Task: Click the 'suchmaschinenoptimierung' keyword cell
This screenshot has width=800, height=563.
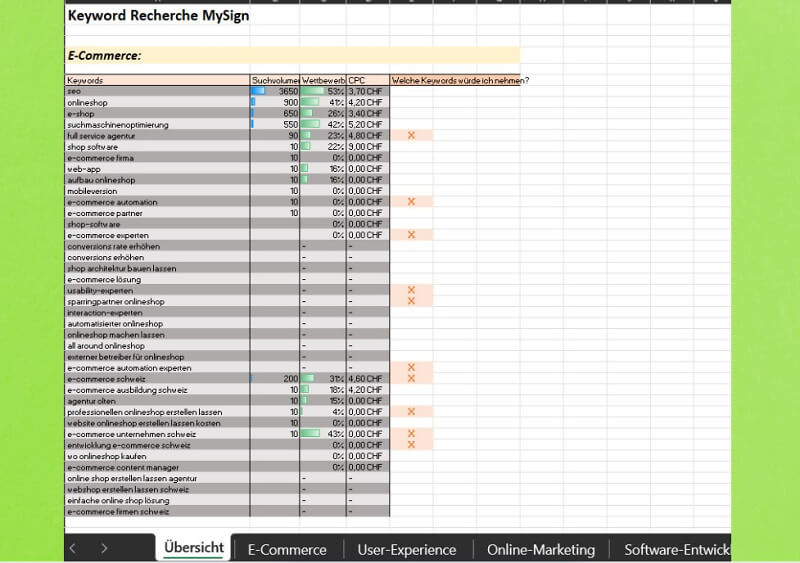Action: [x=156, y=124]
